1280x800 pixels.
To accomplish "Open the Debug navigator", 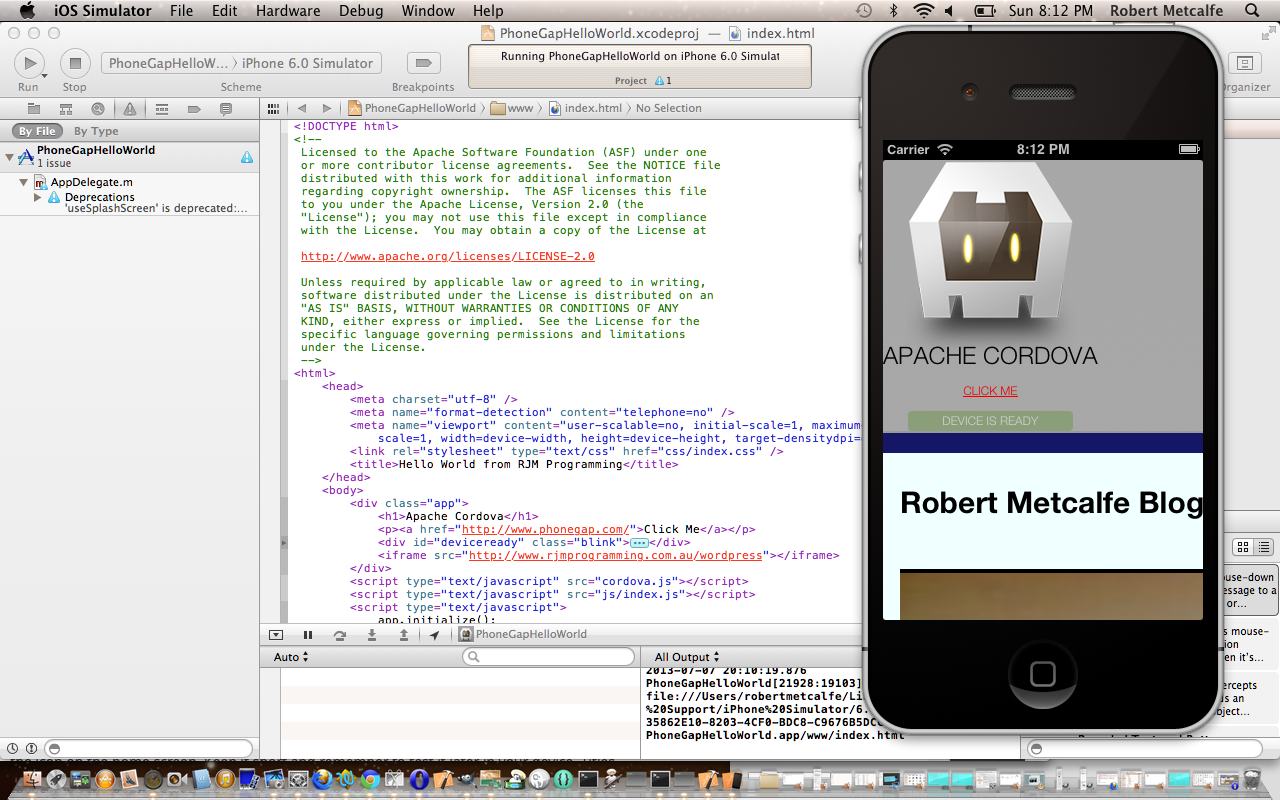I will click(x=161, y=109).
